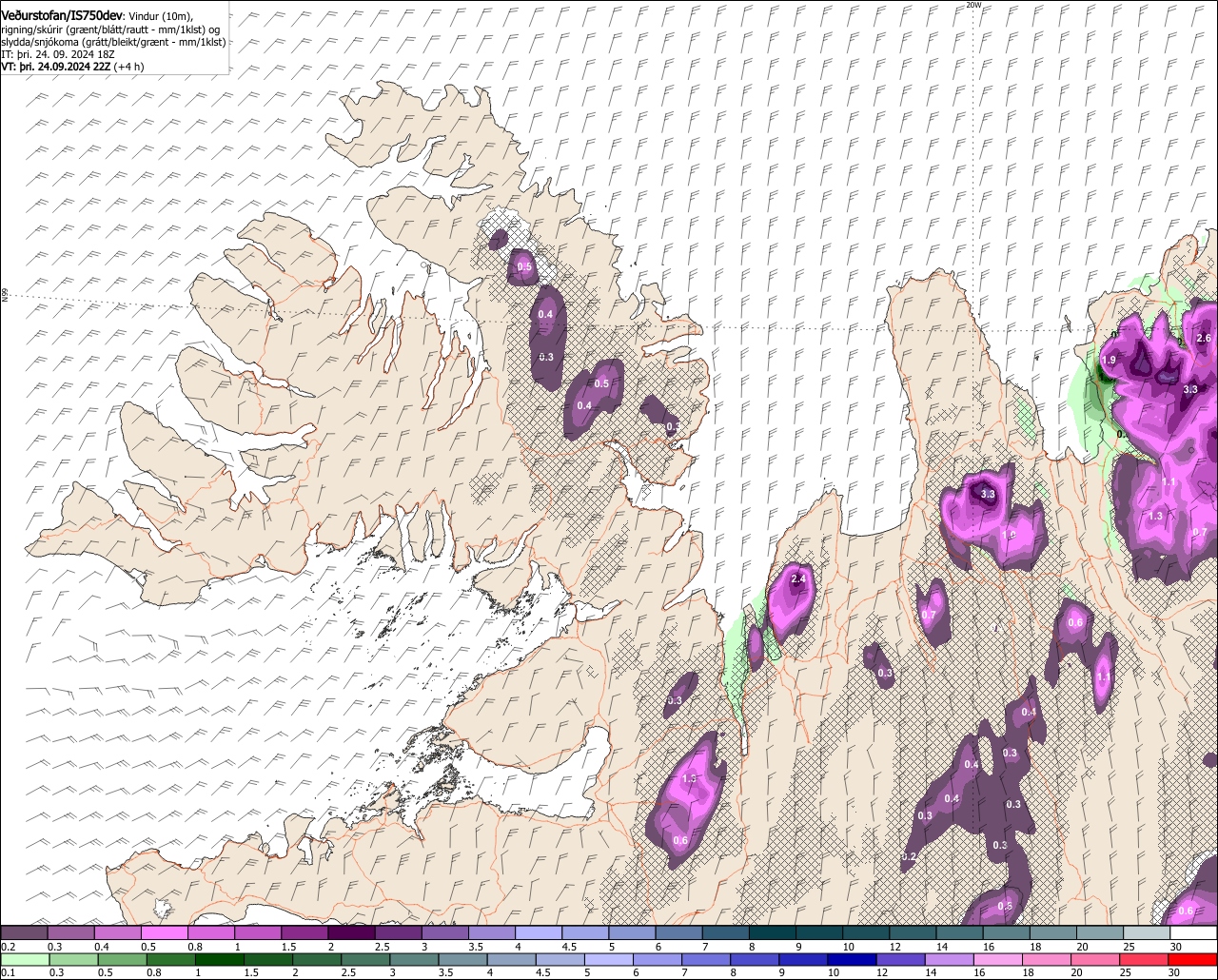Click the "25" label under the rain scale row

tap(1125, 972)
